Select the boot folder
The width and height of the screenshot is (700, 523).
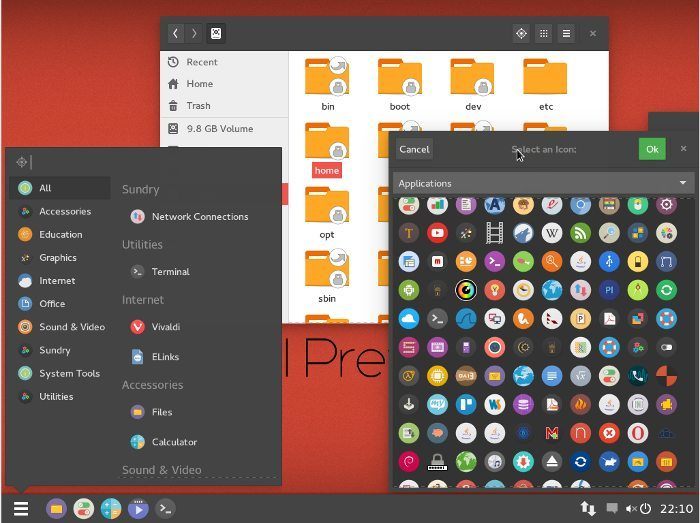[x=400, y=84]
